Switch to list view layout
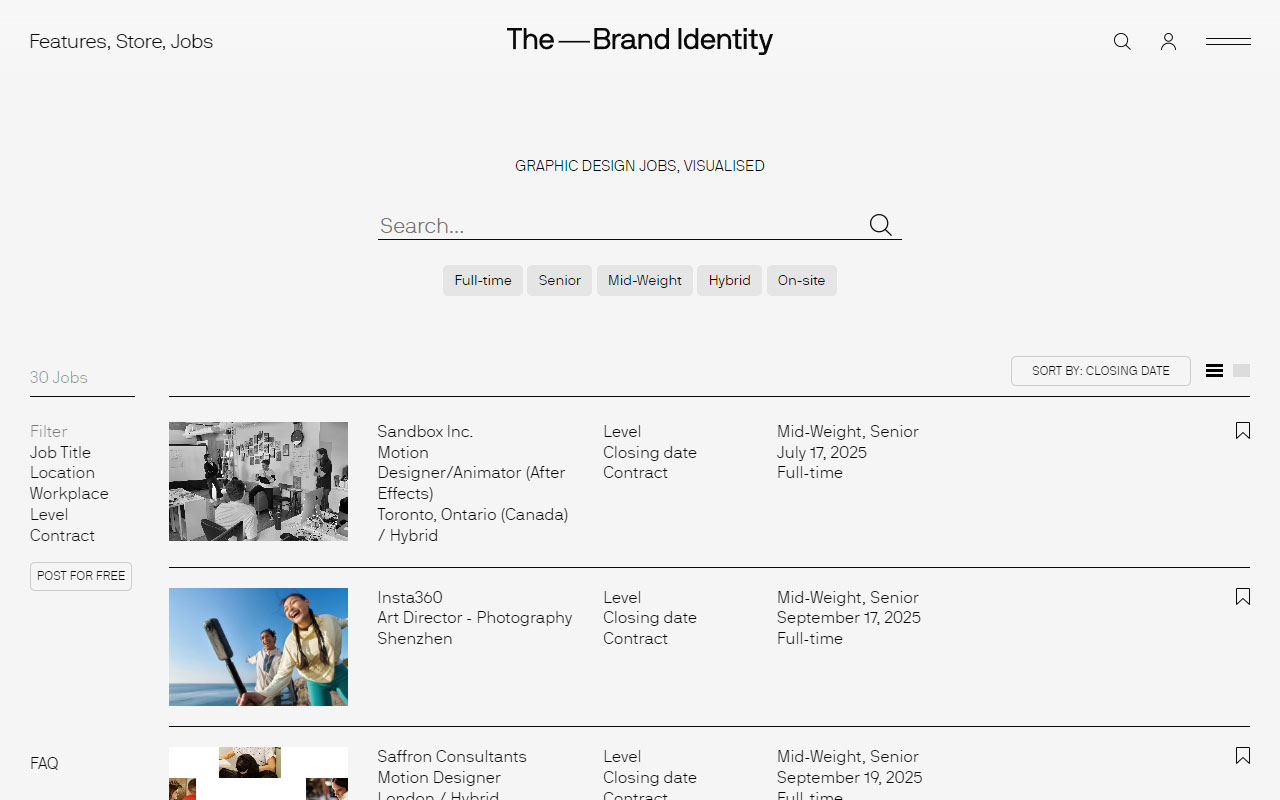The height and width of the screenshot is (800, 1280). 1214,370
